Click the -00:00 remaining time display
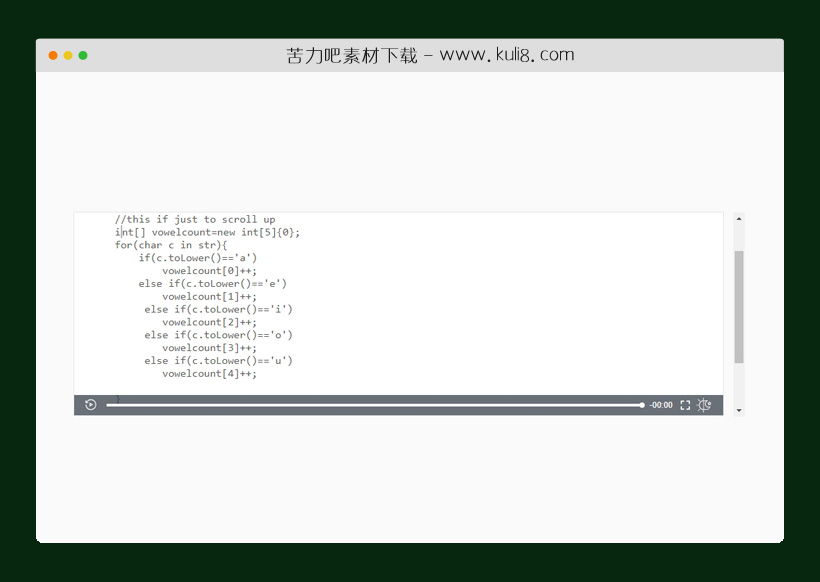 point(661,405)
